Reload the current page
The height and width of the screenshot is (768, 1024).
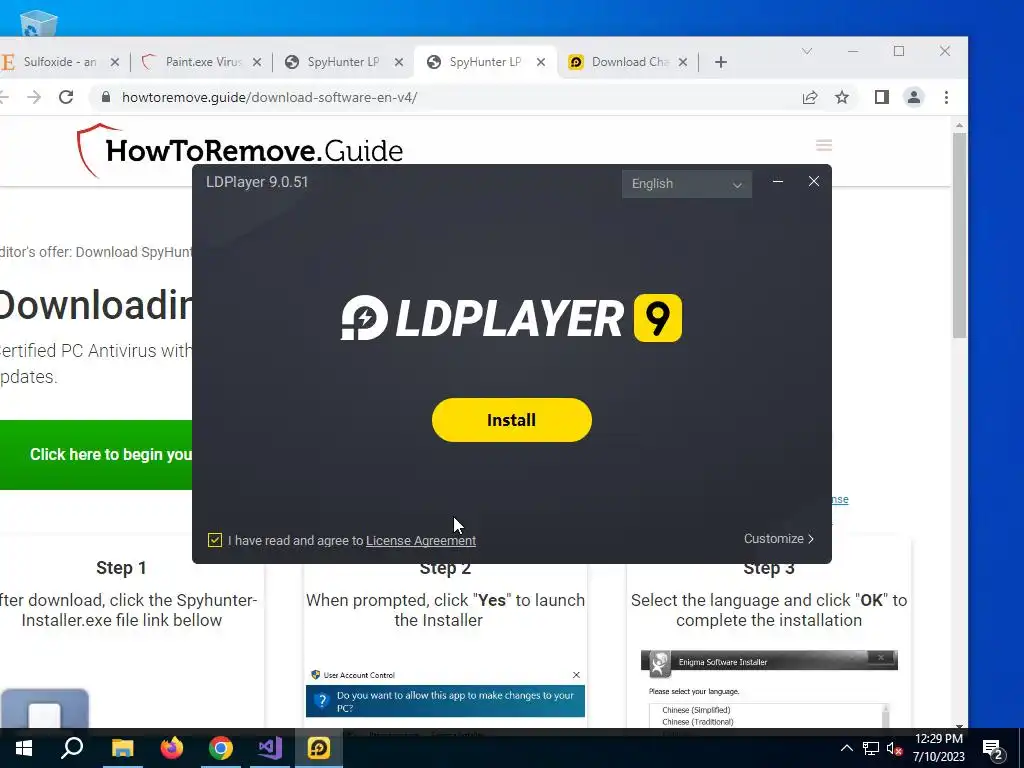(66, 97)
